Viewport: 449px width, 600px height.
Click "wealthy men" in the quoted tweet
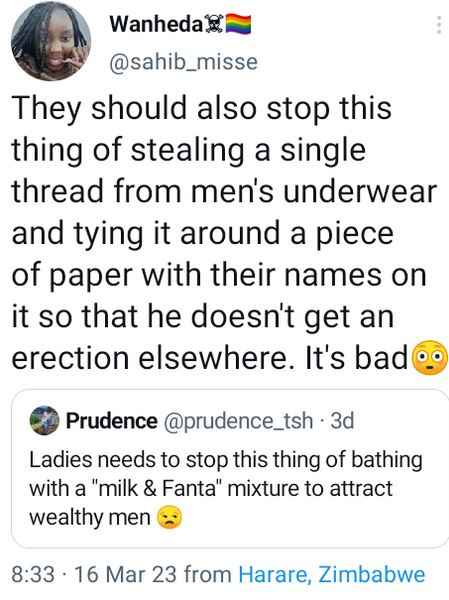coord(90,518)
